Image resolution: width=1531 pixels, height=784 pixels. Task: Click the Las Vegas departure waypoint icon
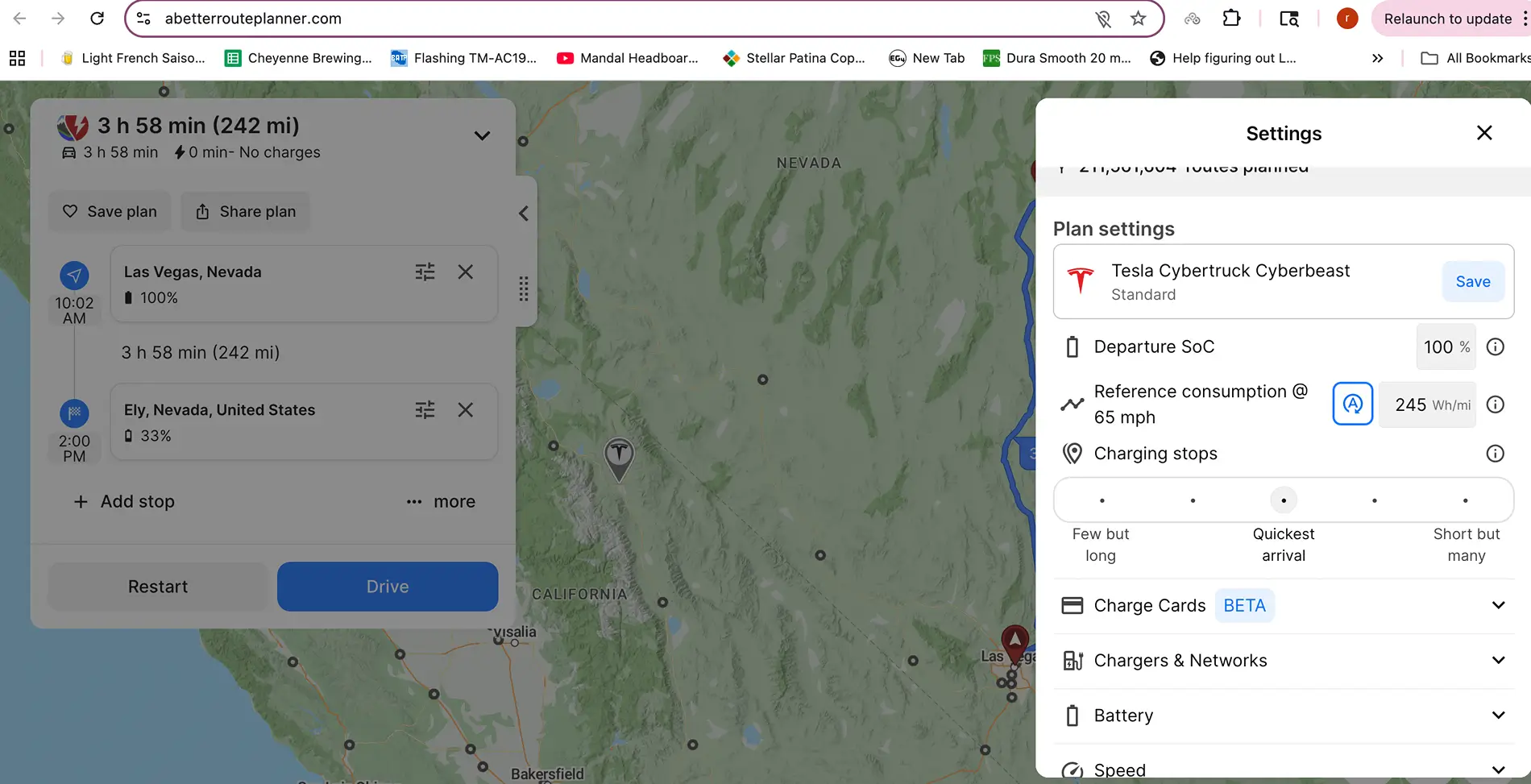click(x=74, y=276)
